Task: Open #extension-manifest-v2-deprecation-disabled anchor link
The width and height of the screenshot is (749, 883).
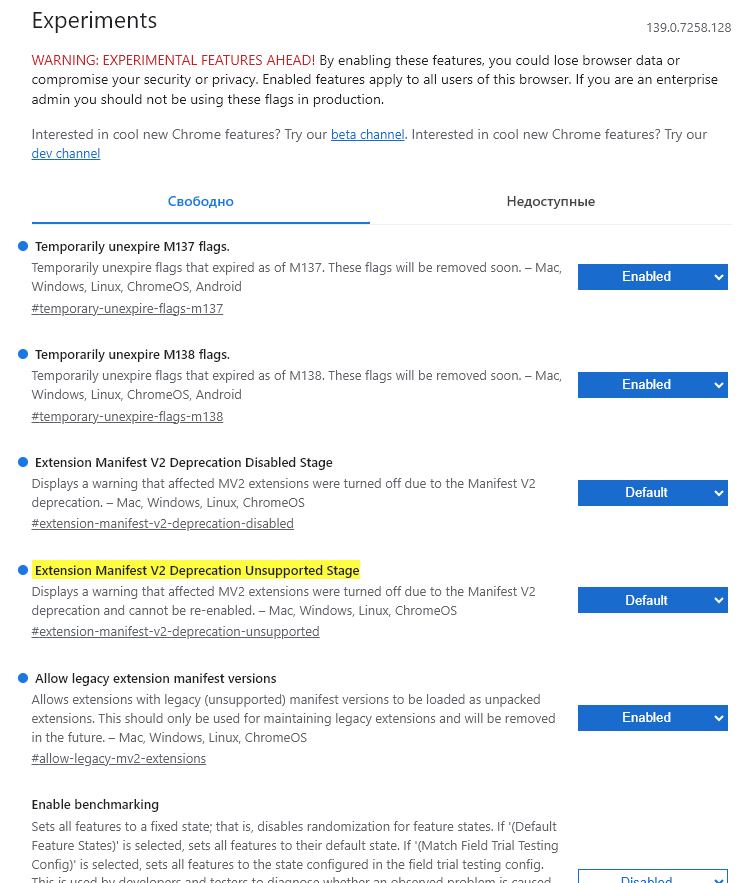Action: (163, 524)
